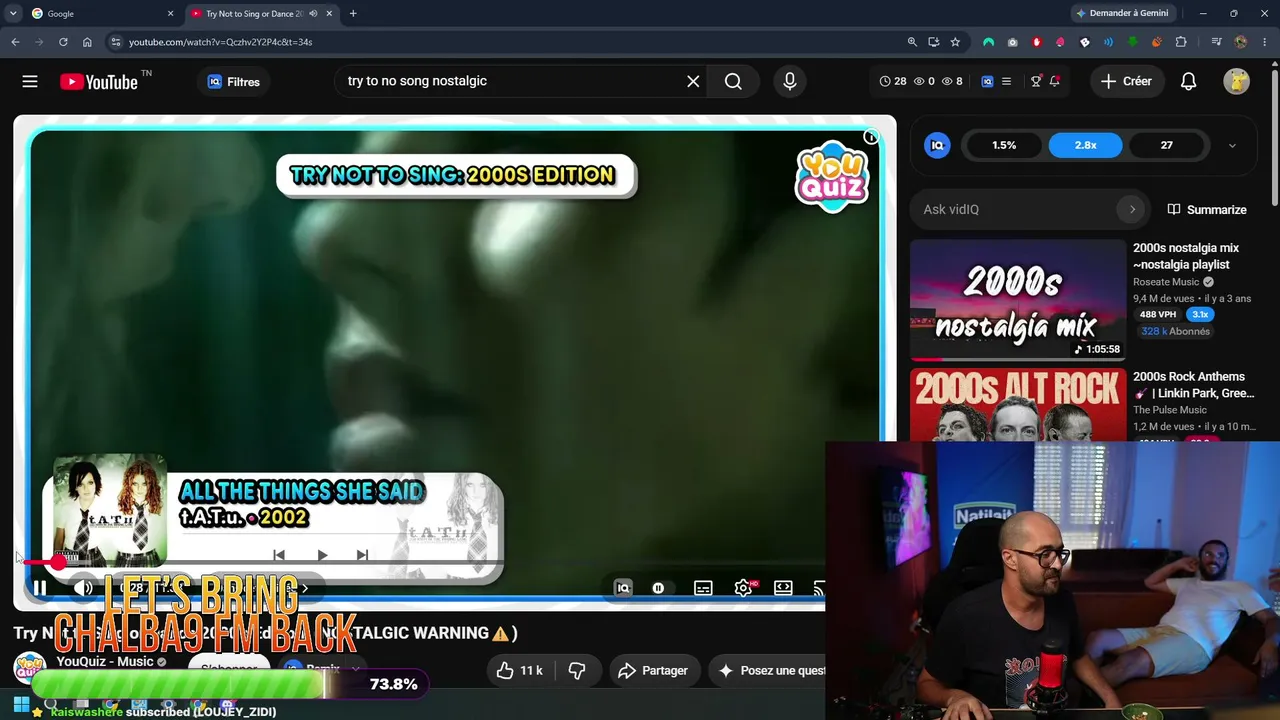
Task: Submit the Ask vidIQ arrow
Action: click(x=1132, y=209)
